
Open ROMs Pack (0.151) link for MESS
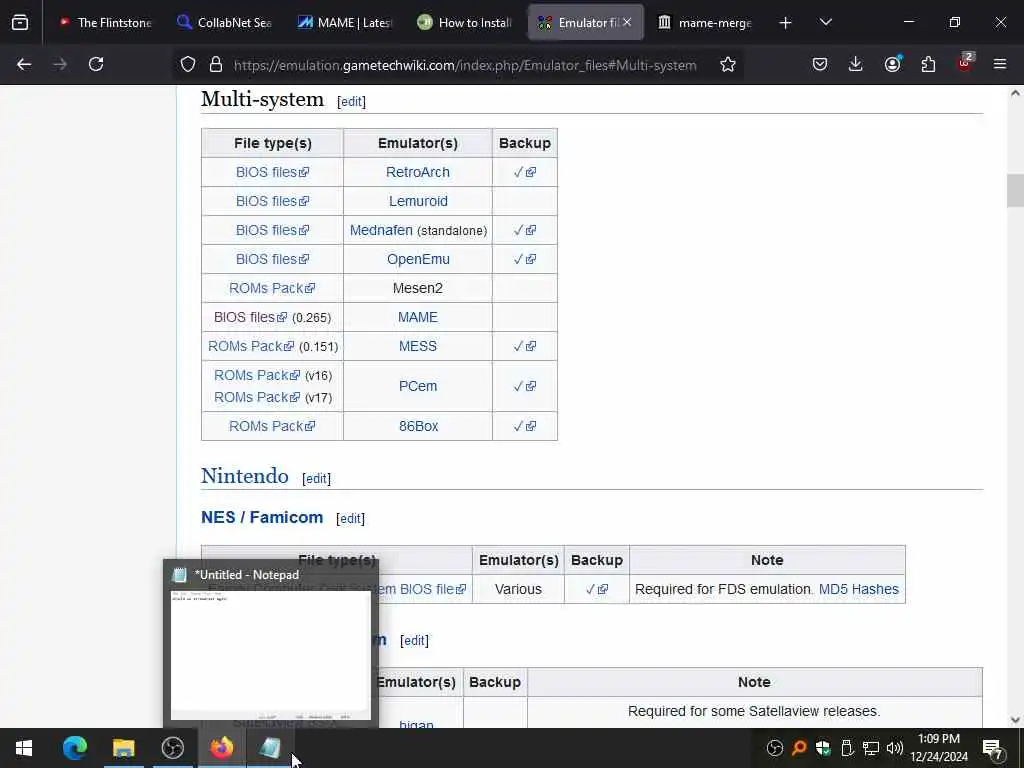[x=251, y=346]
